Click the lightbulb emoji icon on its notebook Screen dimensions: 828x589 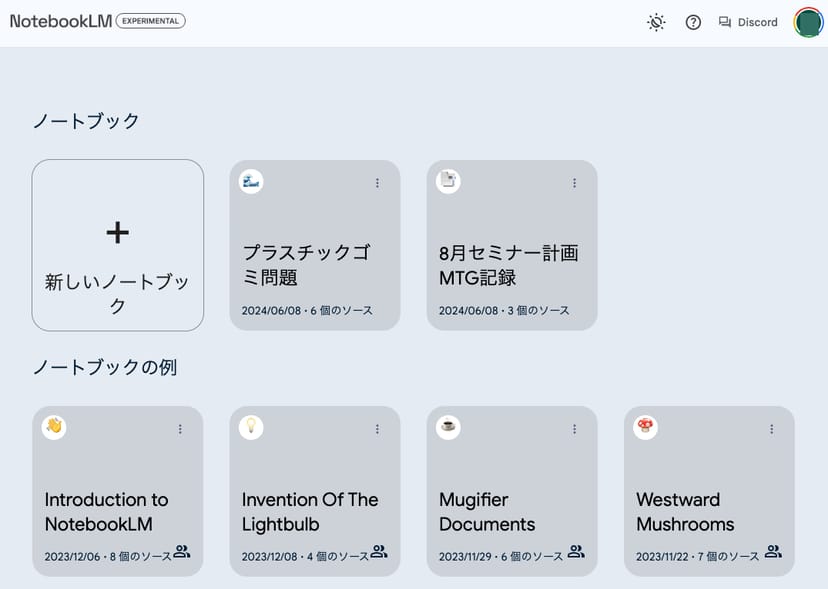(251, 427)
